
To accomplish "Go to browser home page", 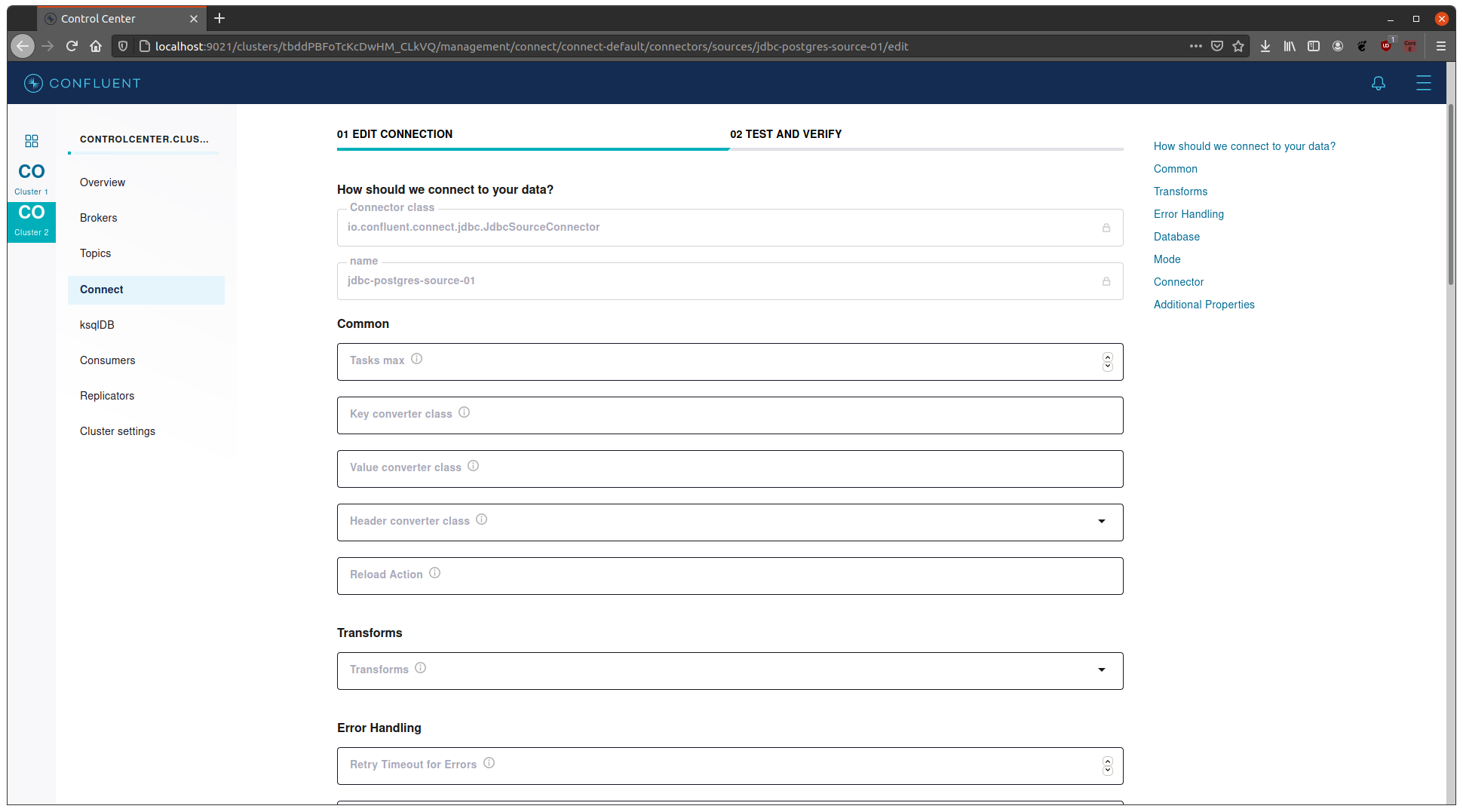I will (96, 46).
